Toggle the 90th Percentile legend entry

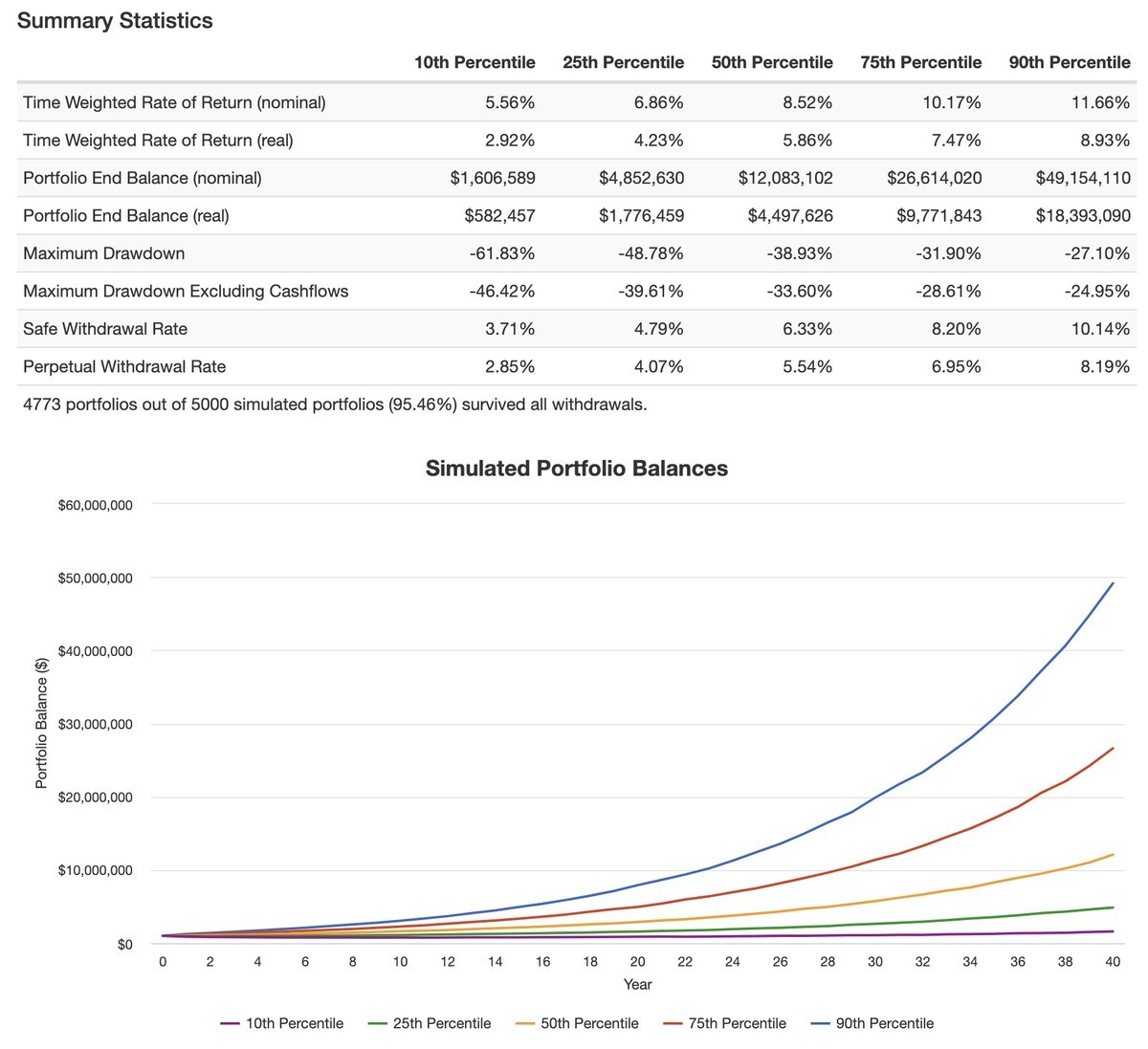tap(872, 1023)
